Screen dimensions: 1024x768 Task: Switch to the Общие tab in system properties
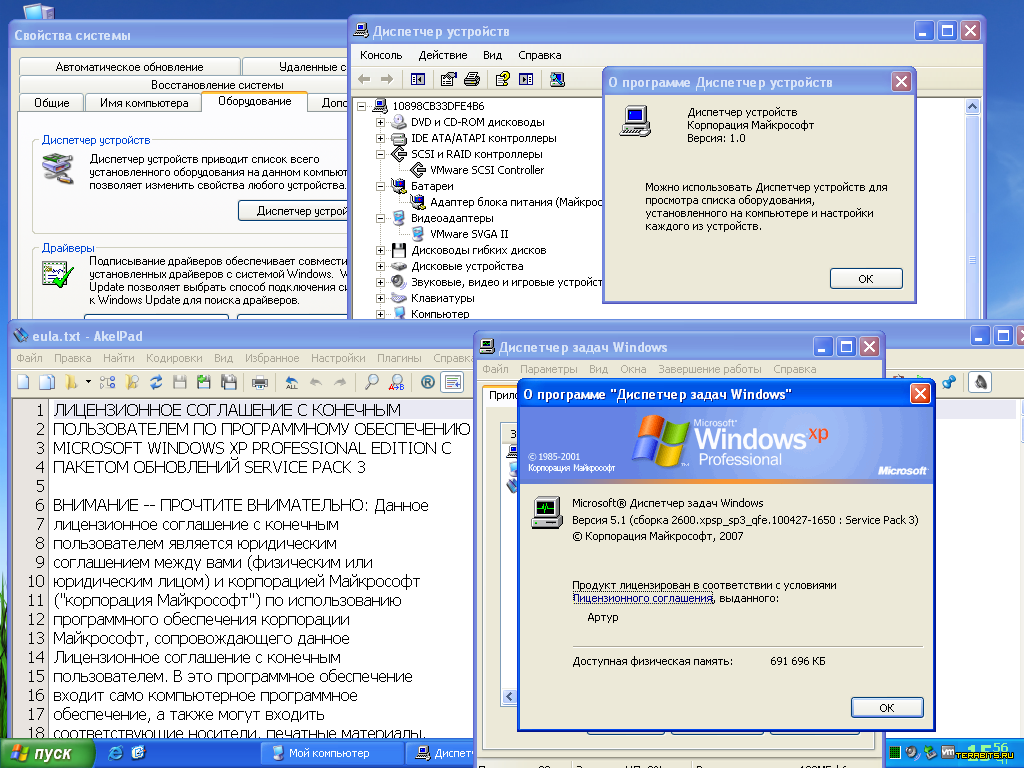coord(52,103)
